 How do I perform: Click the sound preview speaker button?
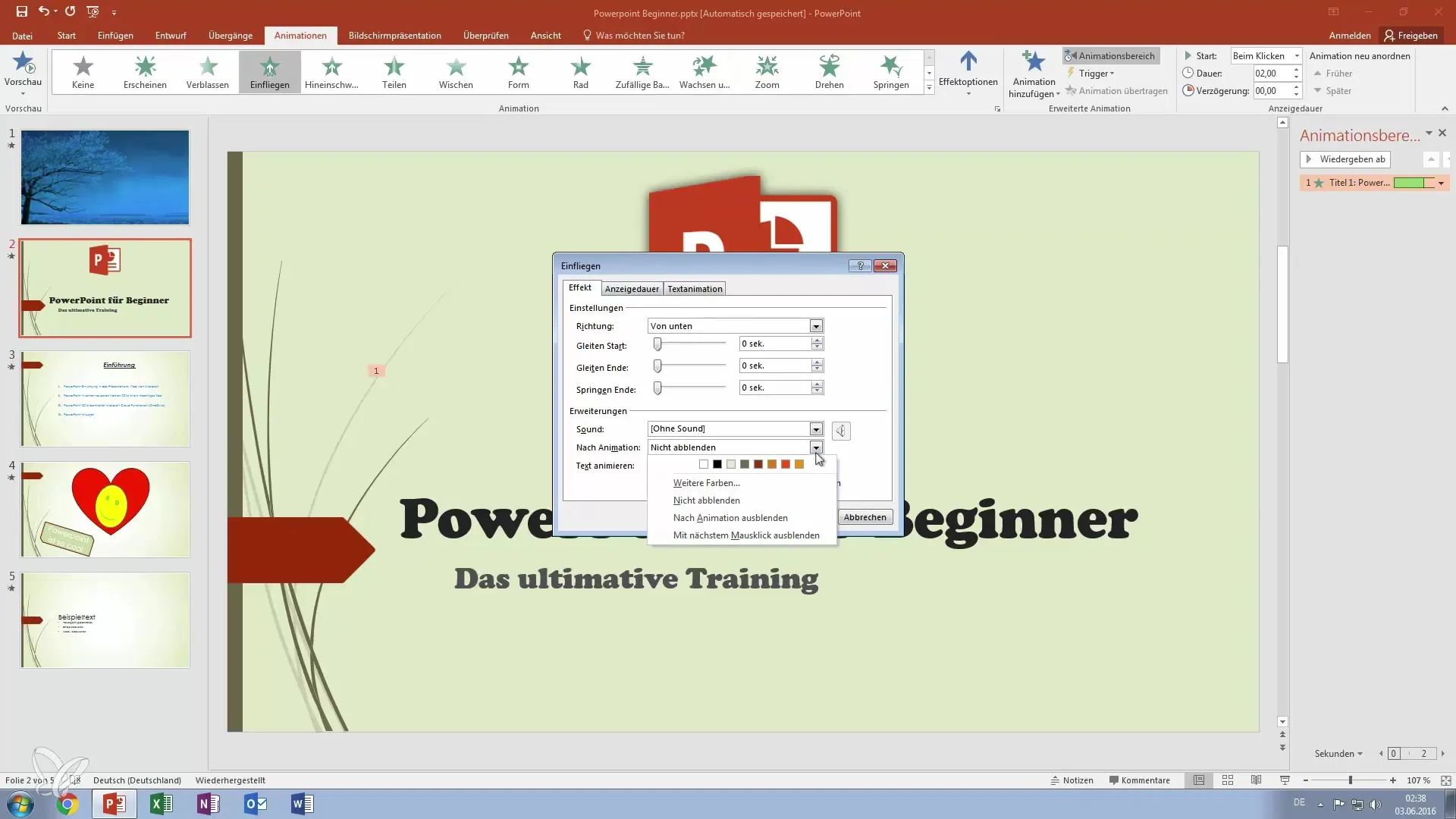coord(841,431)
